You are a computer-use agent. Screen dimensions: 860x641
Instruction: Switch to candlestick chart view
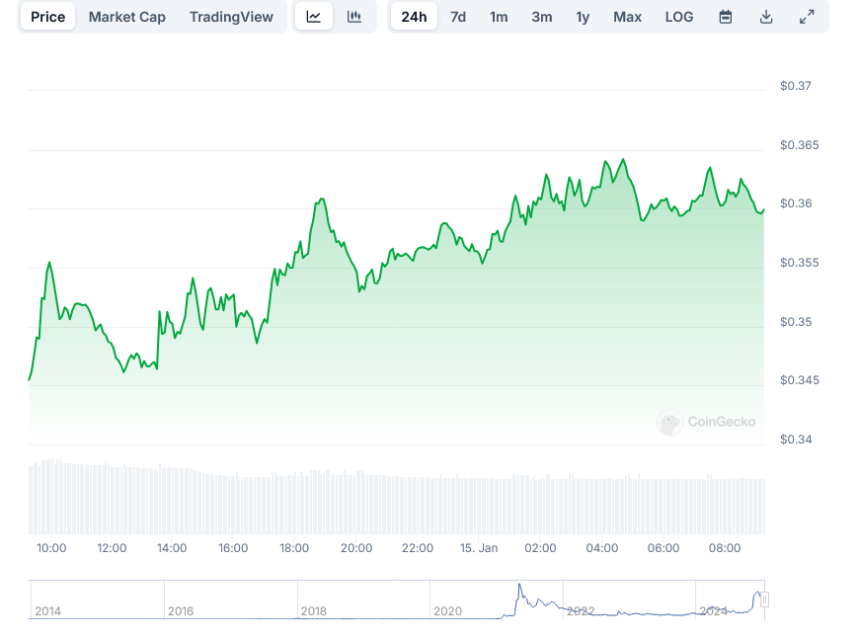point(354,17)
